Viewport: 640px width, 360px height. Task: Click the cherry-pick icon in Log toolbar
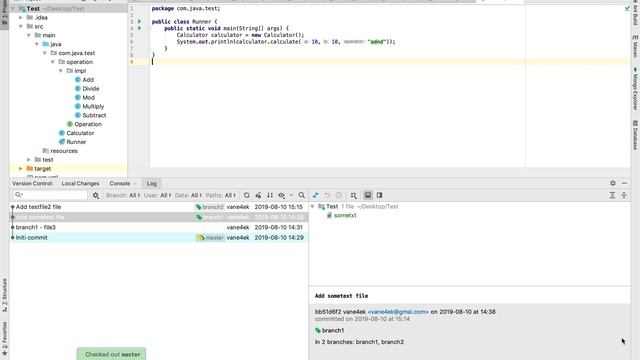258,196
